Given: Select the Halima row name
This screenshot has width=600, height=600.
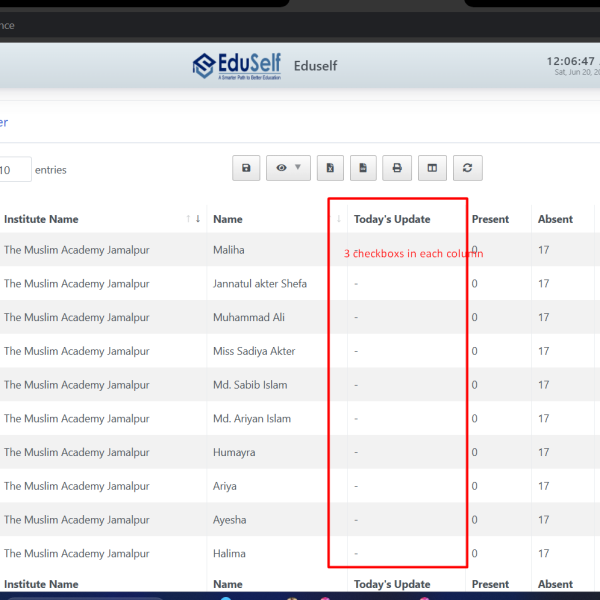Looking at the screenshot, I should (x=229, y=553).
